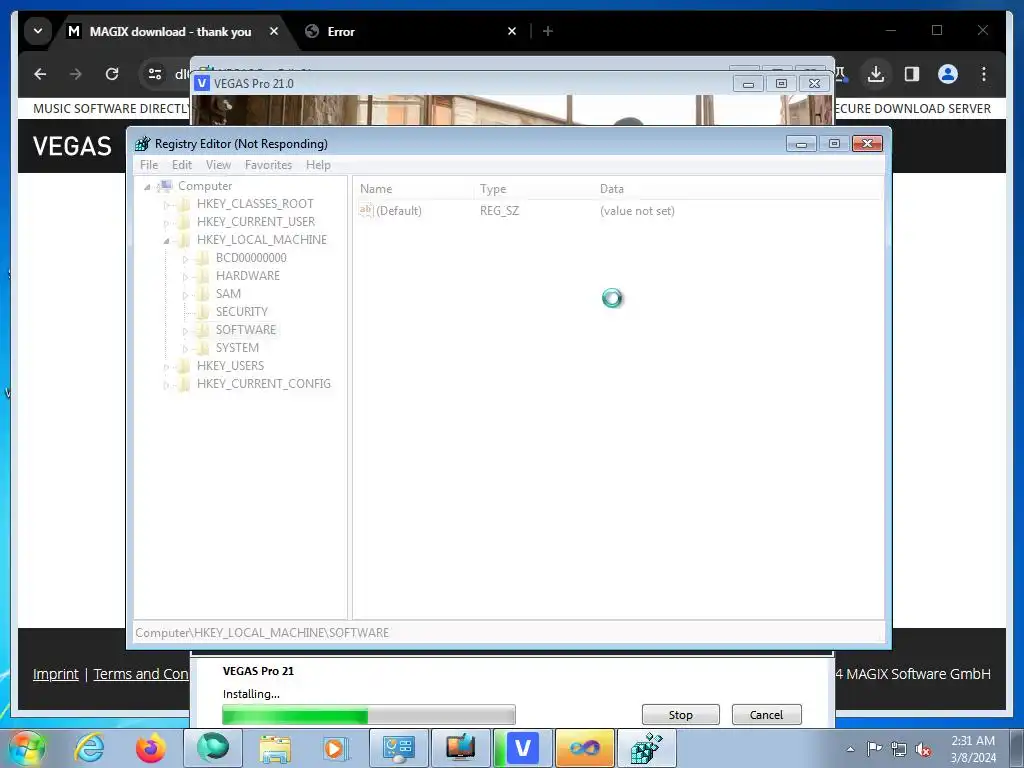Open the network tray icon
This screenshot has width=1024, height=768.
pyautogui.click(x=899, y=749)
